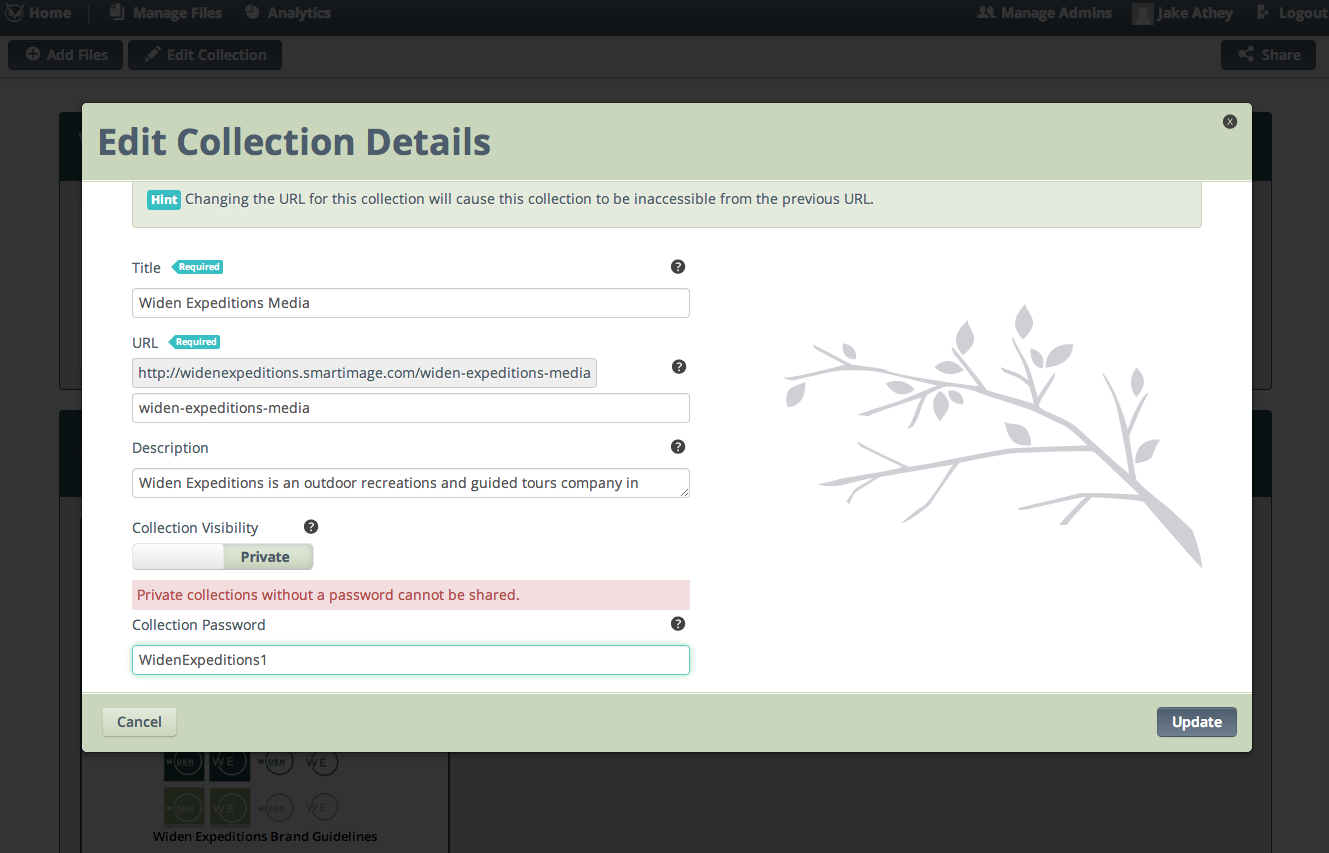This screenshot has height=853, width=1329.
Task: Click the Update button
Action: coord(1197,722)
